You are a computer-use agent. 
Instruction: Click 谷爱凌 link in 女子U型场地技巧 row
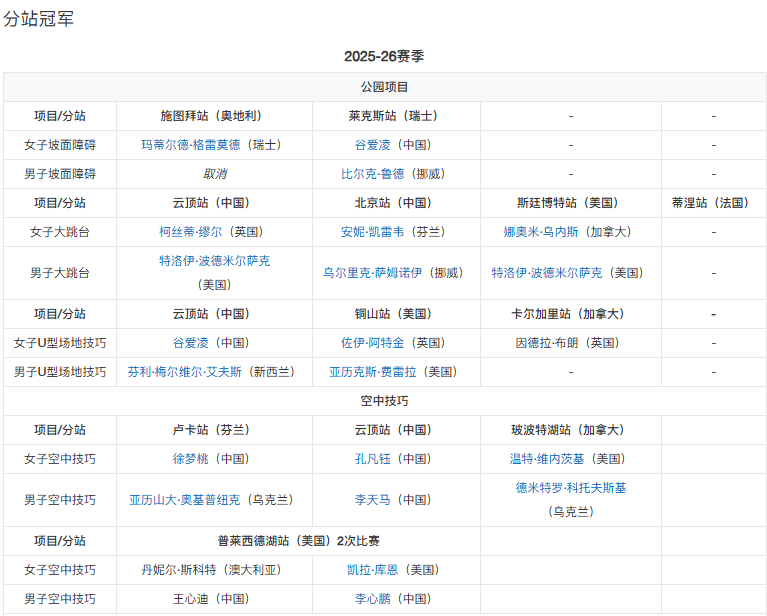tap(191, 342)
